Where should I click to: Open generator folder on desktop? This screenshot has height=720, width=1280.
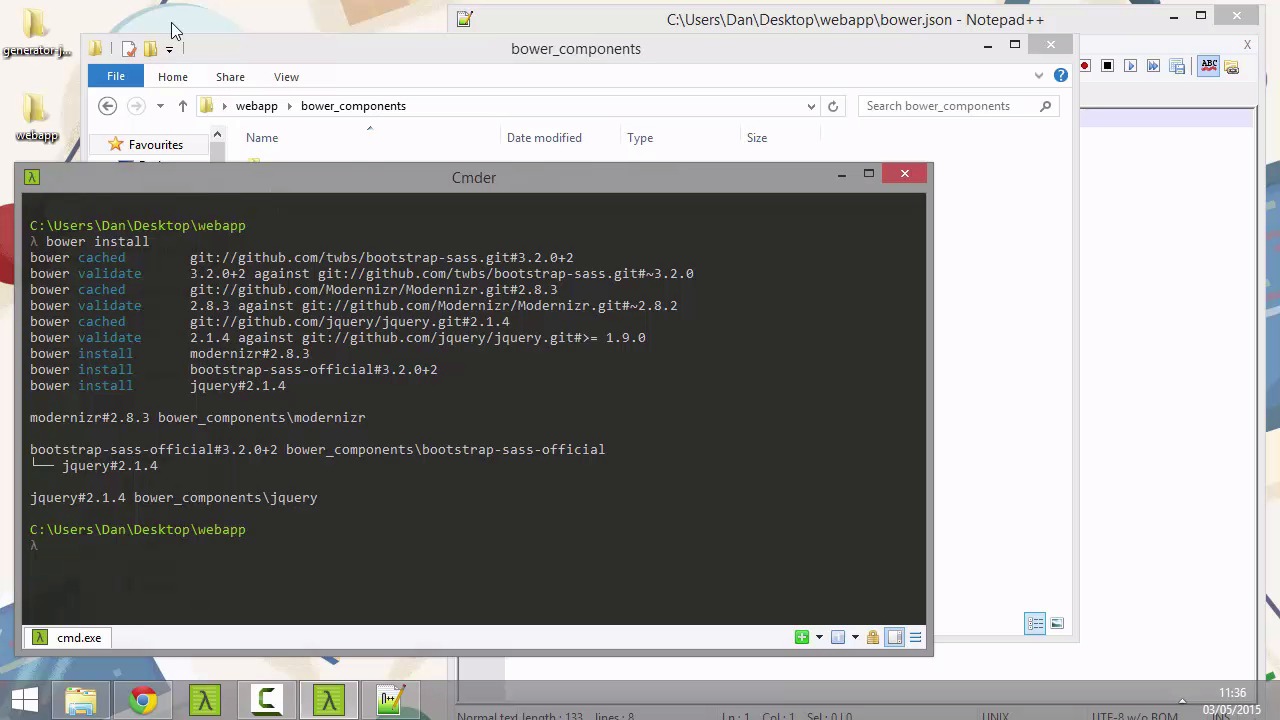[x=35, y=33]
